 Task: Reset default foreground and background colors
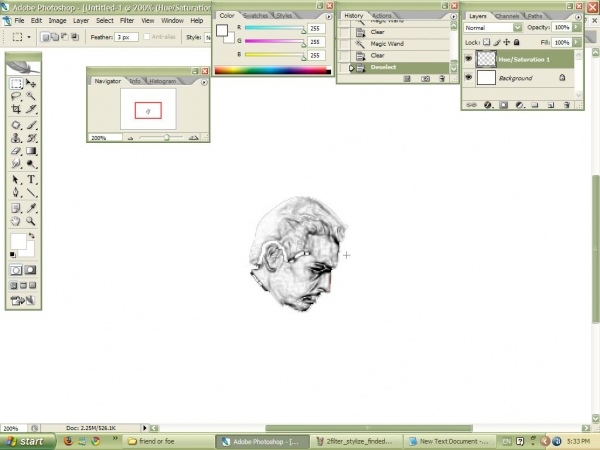click(x=13, y=254)
